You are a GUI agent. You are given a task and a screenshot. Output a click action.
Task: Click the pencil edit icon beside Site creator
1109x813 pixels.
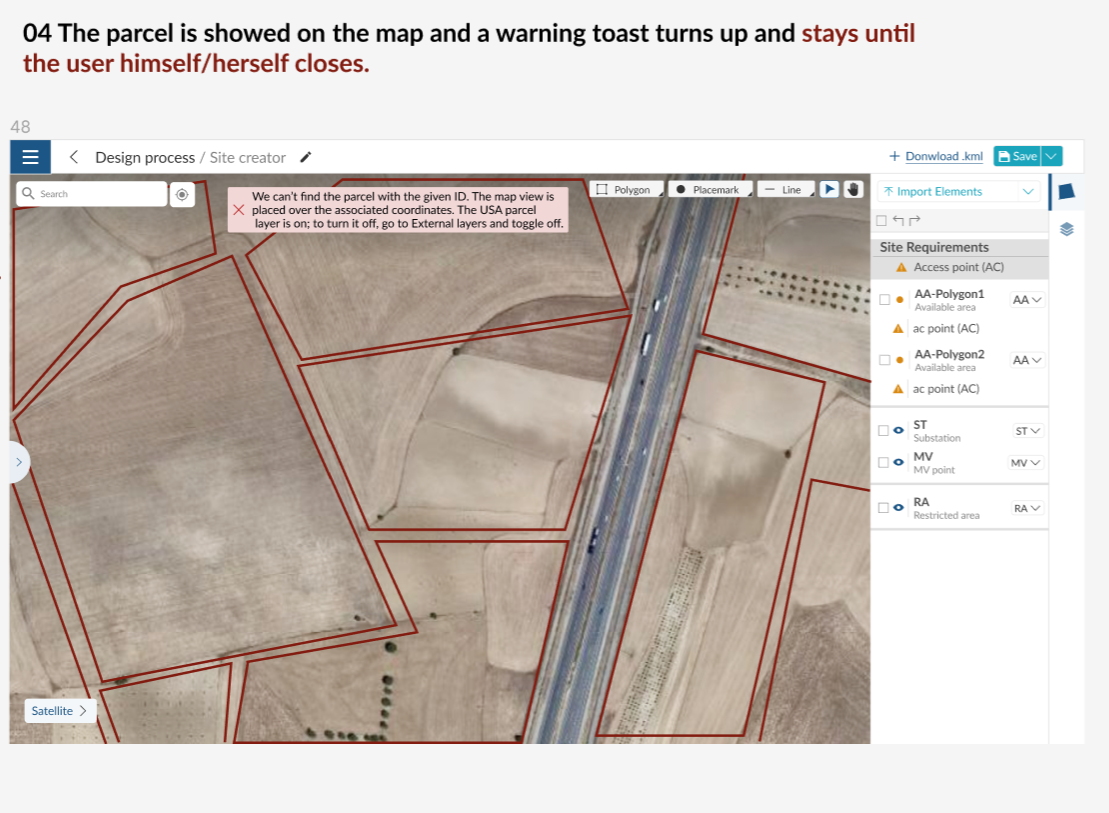coord(306,157)
